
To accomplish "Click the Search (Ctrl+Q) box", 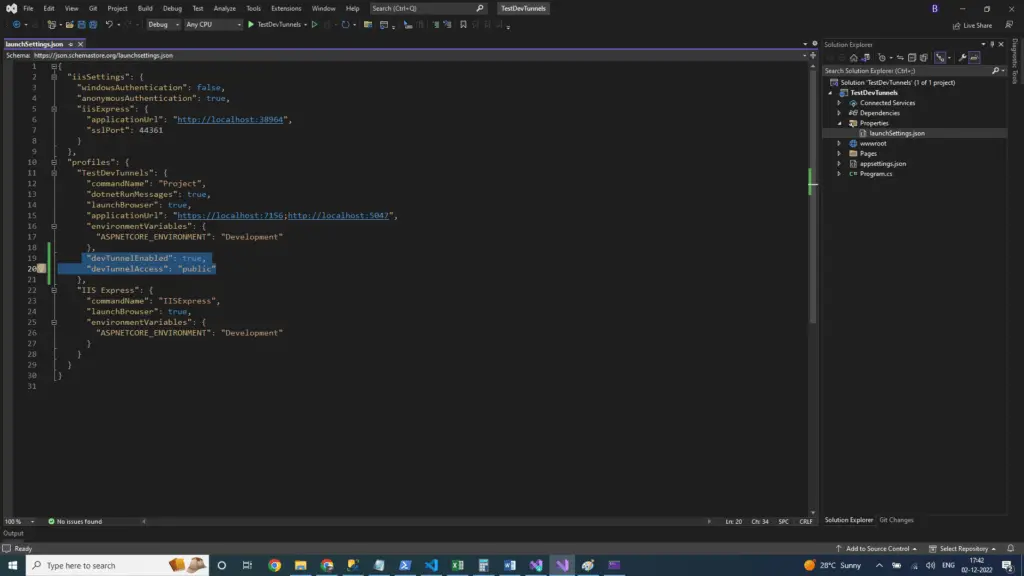I will click(428, 8).
